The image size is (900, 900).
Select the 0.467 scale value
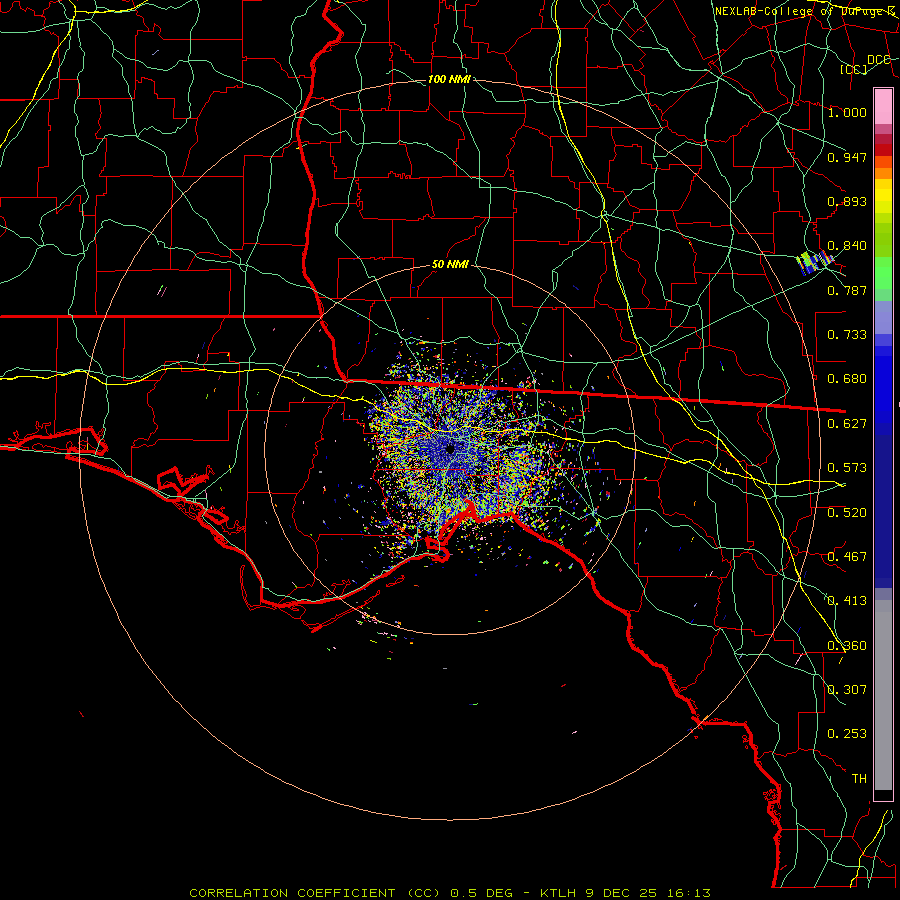[847, 557]
